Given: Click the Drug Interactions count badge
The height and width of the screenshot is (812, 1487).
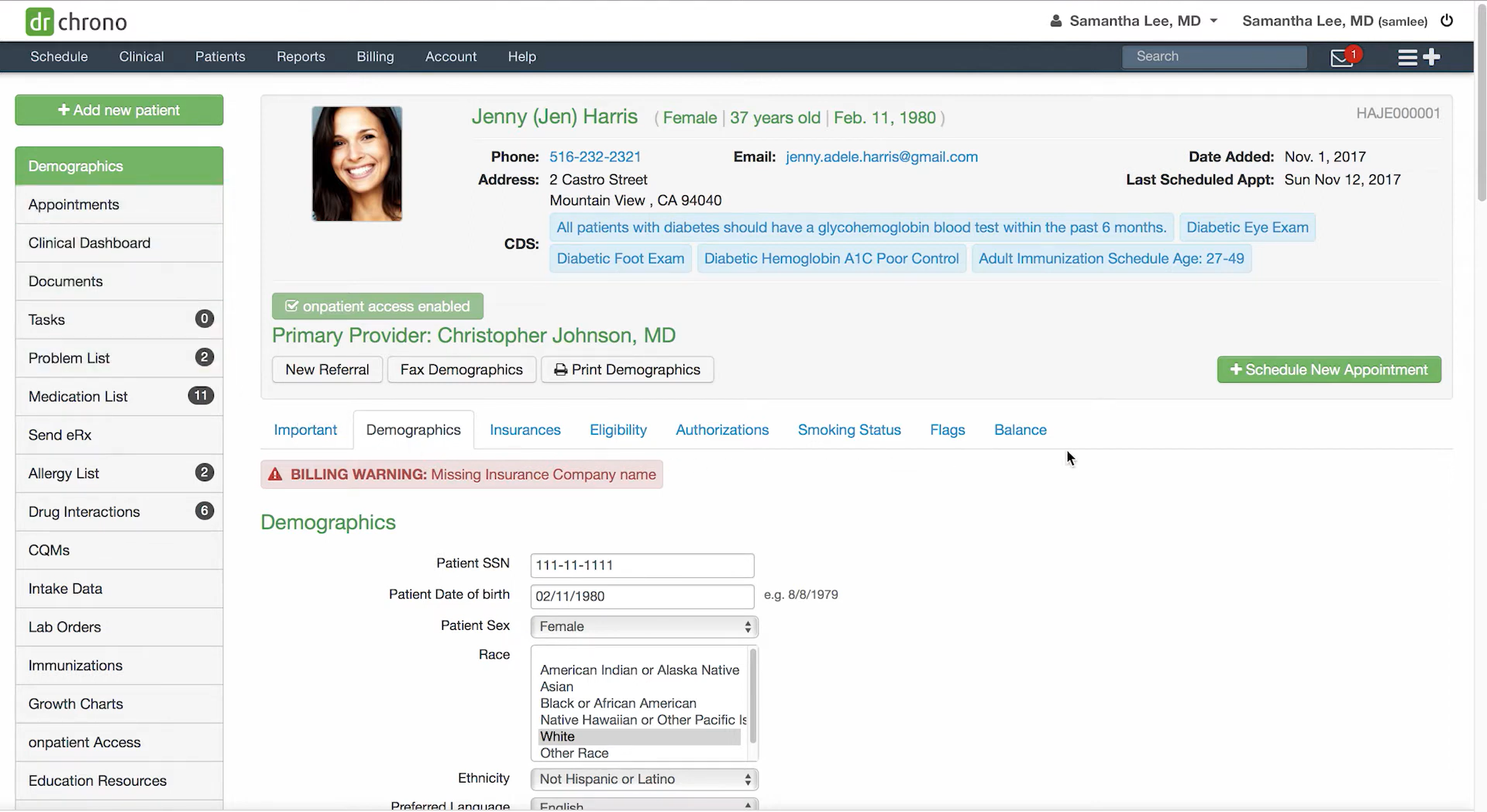Looking at the screenshot, I should click(204, 511).
